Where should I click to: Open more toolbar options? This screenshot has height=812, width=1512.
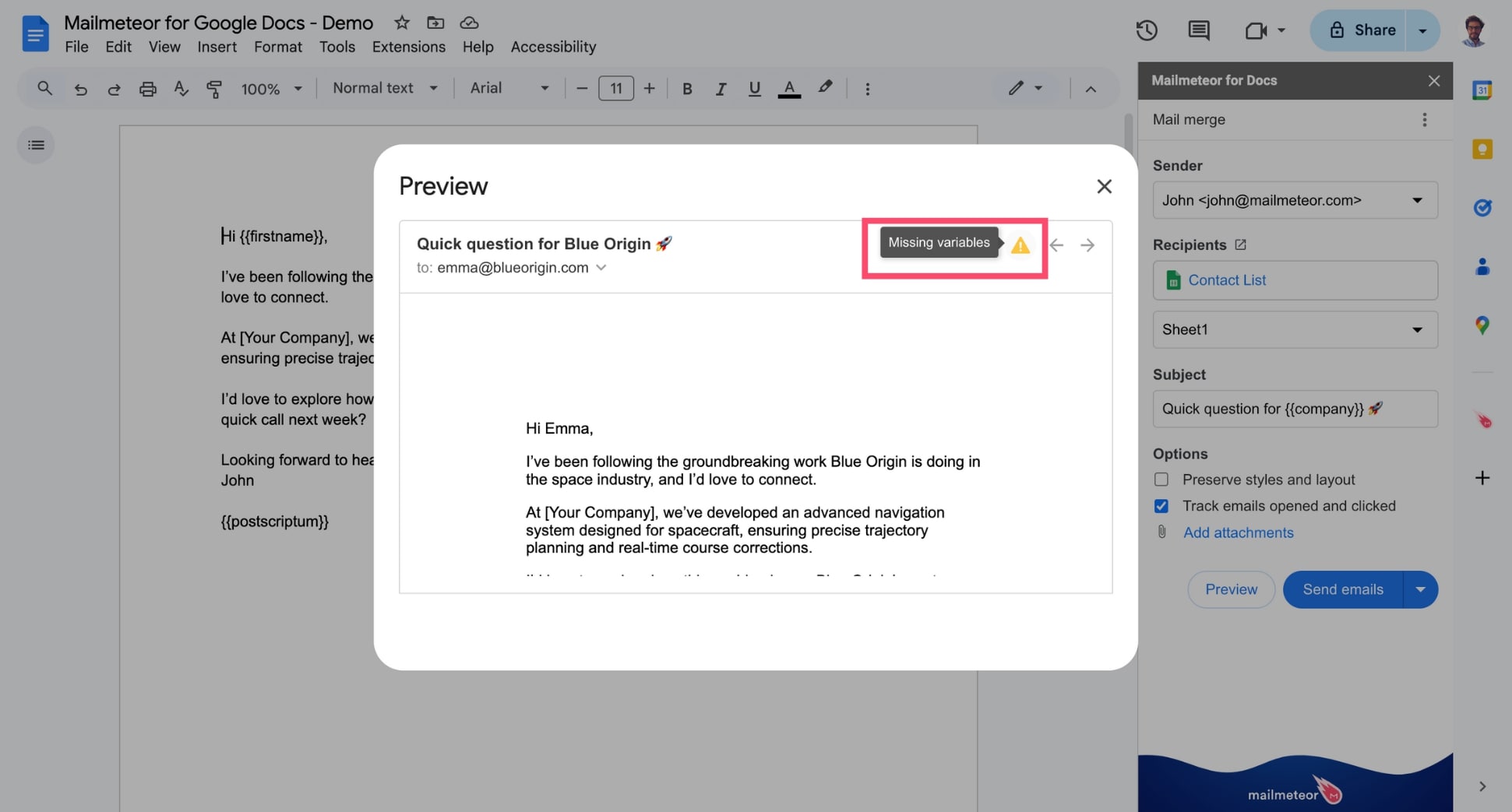pos(867,89)
